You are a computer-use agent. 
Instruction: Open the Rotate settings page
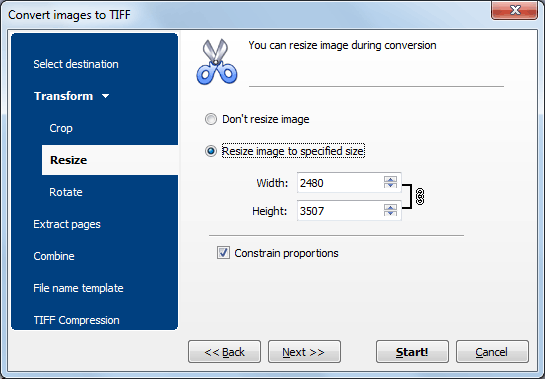pos(66,192)
